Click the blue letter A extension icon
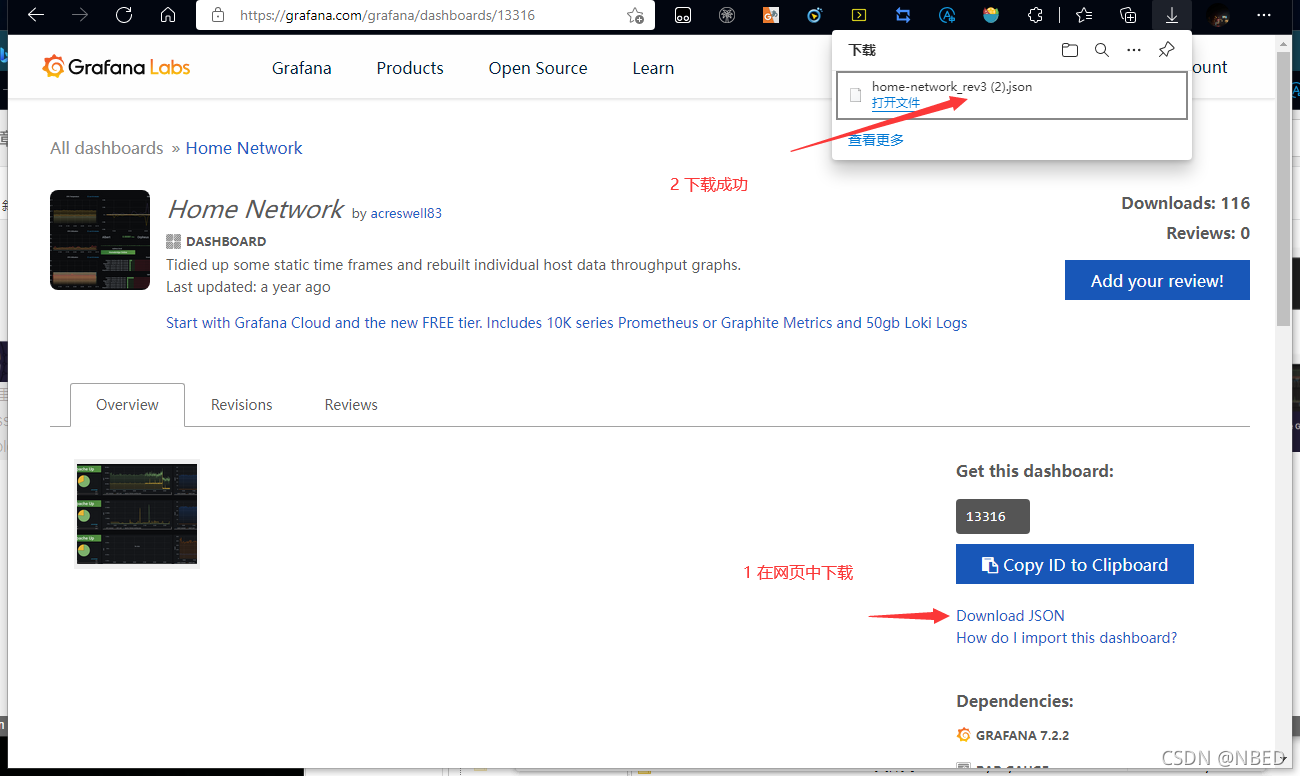 tap(947, 15)
